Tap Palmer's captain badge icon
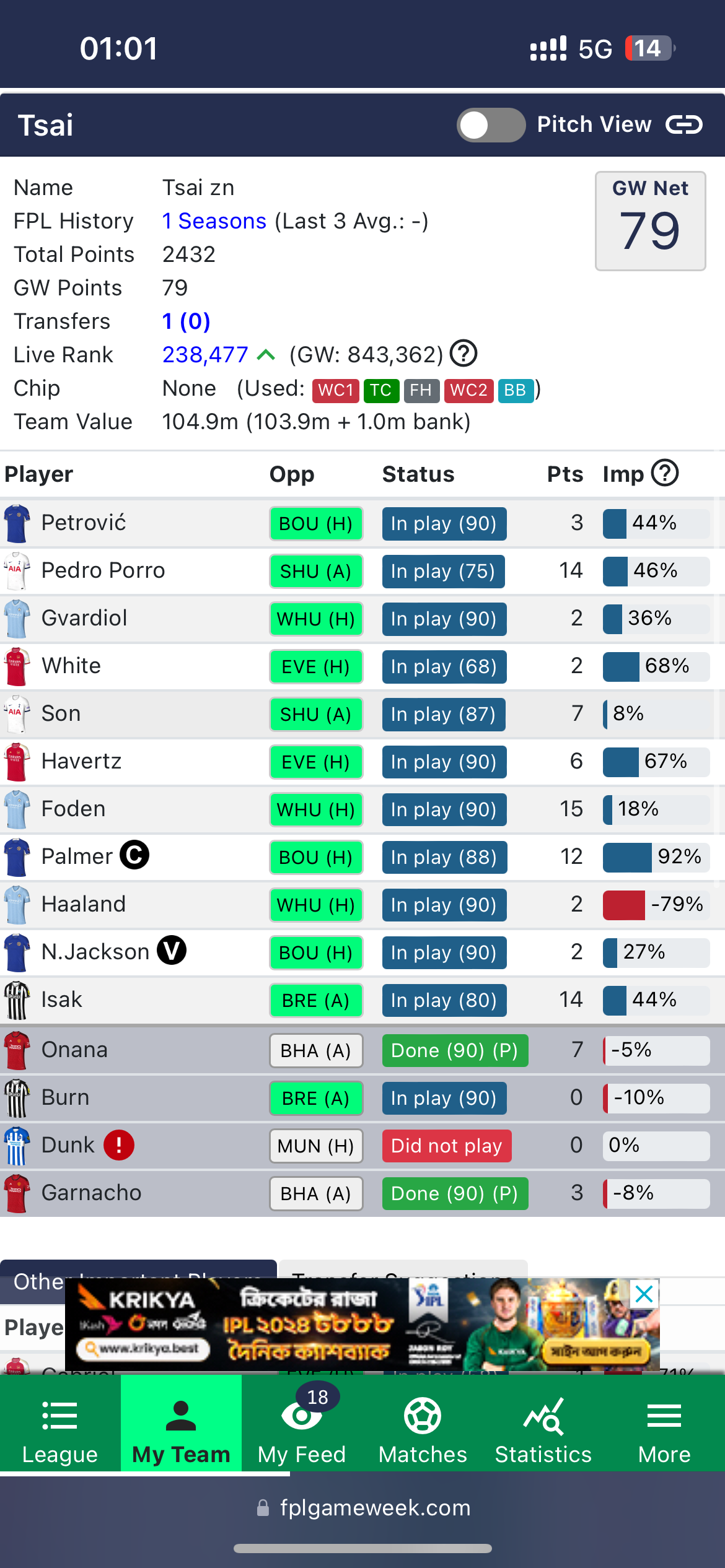725x1568 pixels. point(134,856)
